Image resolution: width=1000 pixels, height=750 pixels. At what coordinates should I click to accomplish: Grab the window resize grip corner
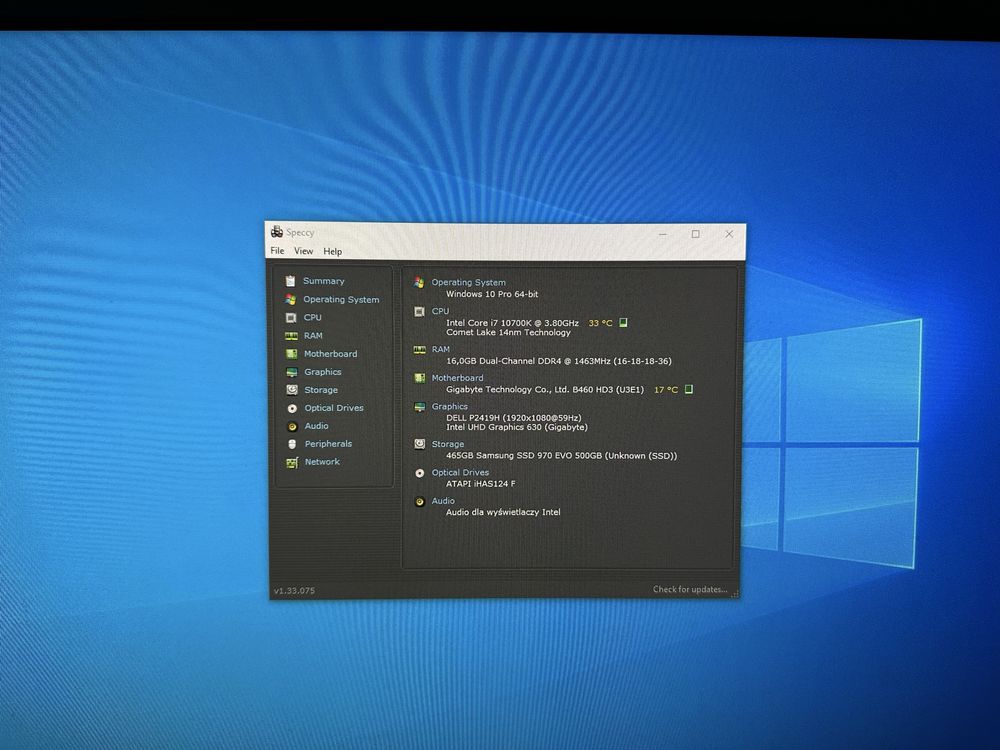(x=734, y=594)
